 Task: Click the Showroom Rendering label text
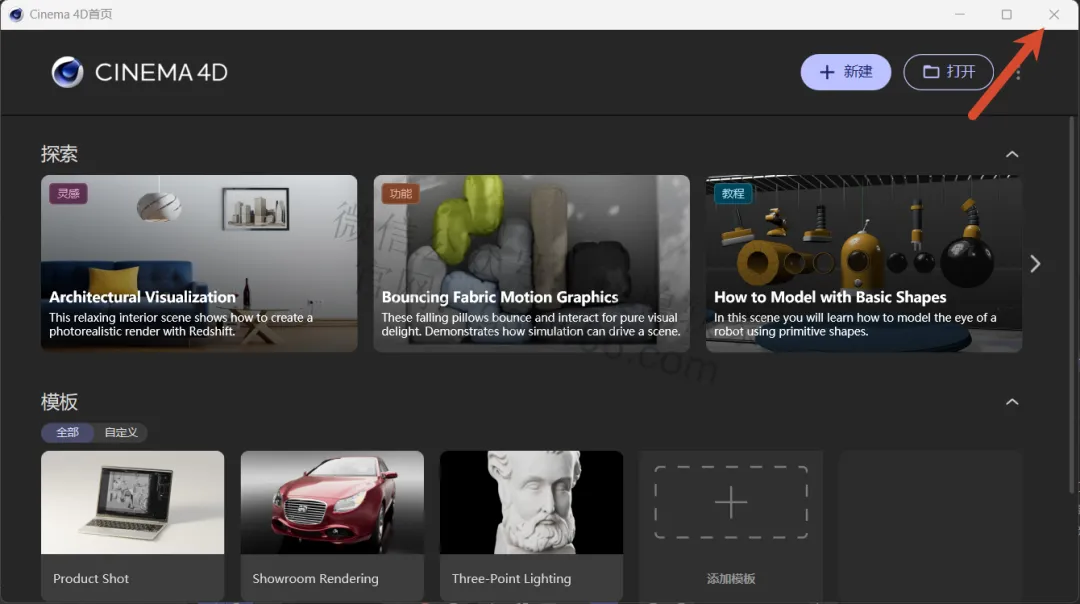pos(315,579)
